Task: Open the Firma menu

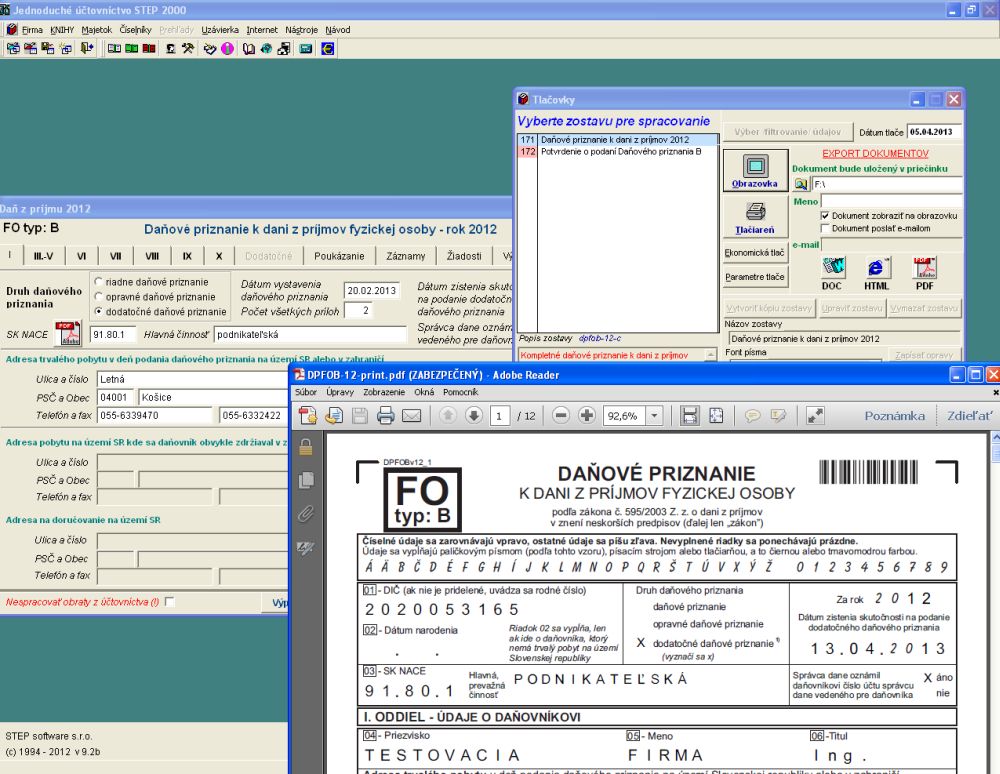Action: point(32,30)
